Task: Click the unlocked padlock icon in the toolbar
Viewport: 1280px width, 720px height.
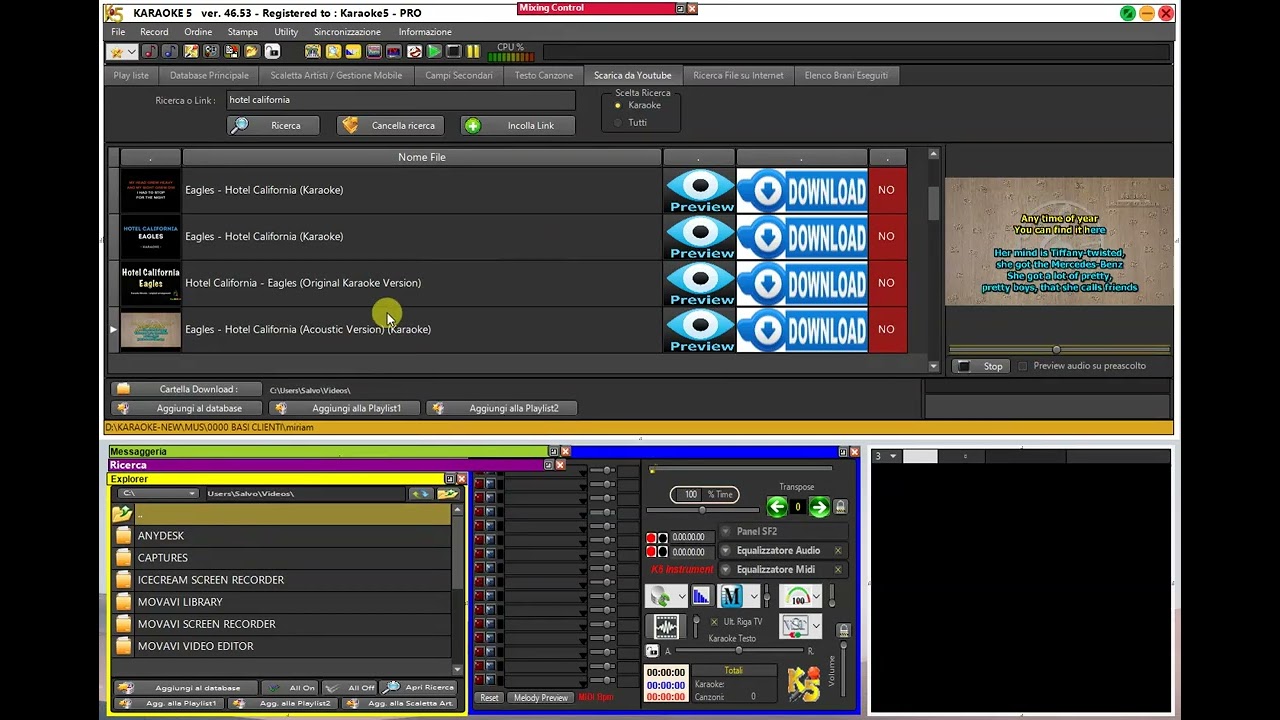Action: (x=272, y=52)
